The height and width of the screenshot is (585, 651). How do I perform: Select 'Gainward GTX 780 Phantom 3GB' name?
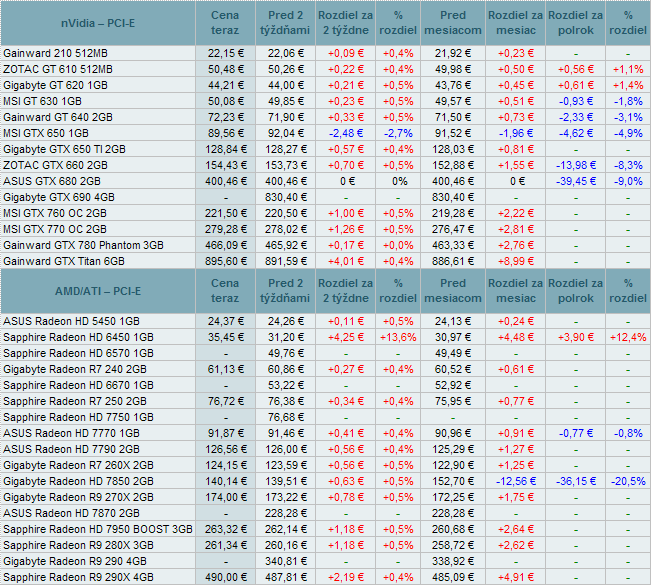pyautogui.click(x=83, y=245)
